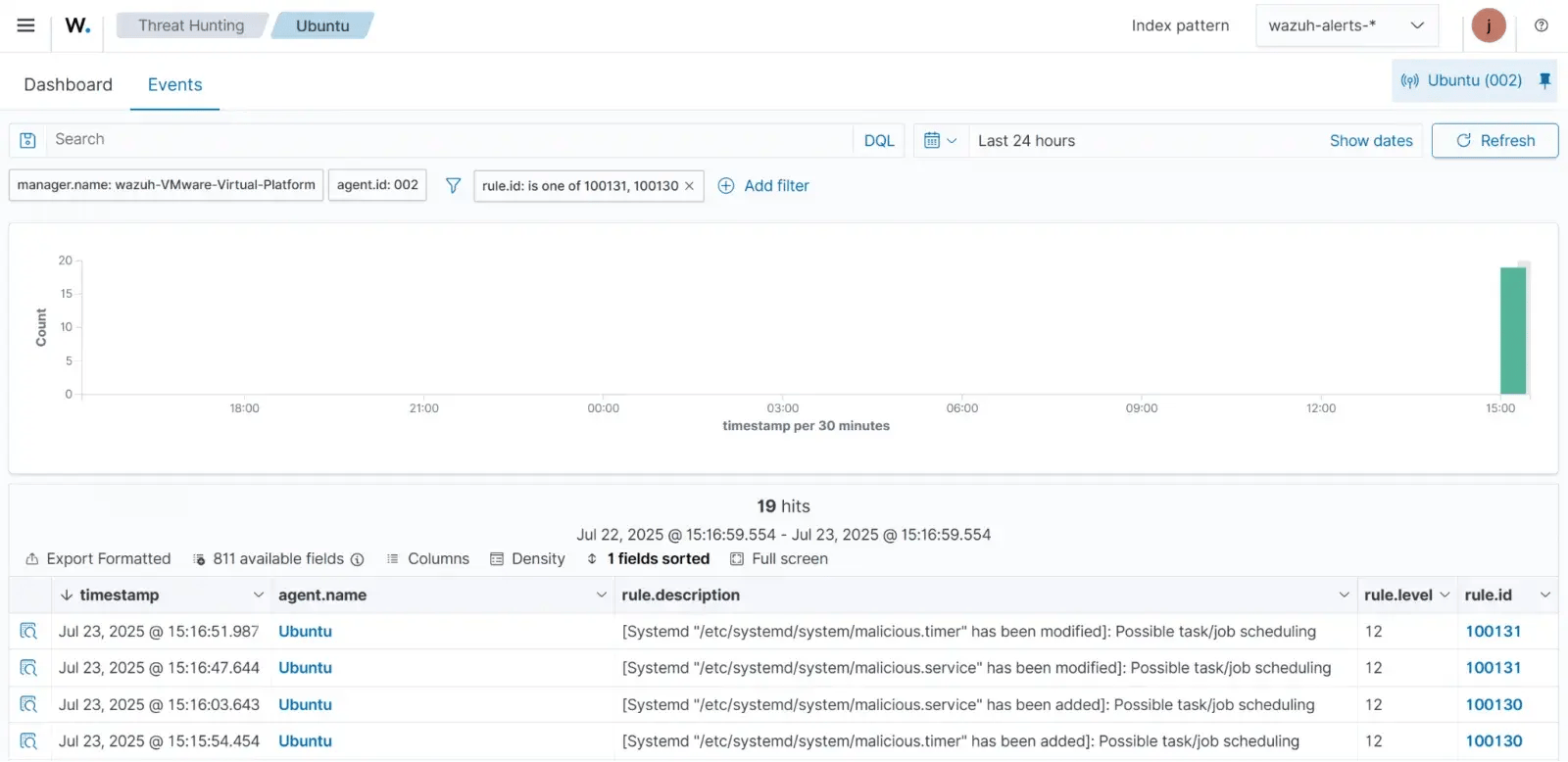Screen dimensions: 1568x762
Task: Open rule.level column options chevron
Action: point(1445,595)
